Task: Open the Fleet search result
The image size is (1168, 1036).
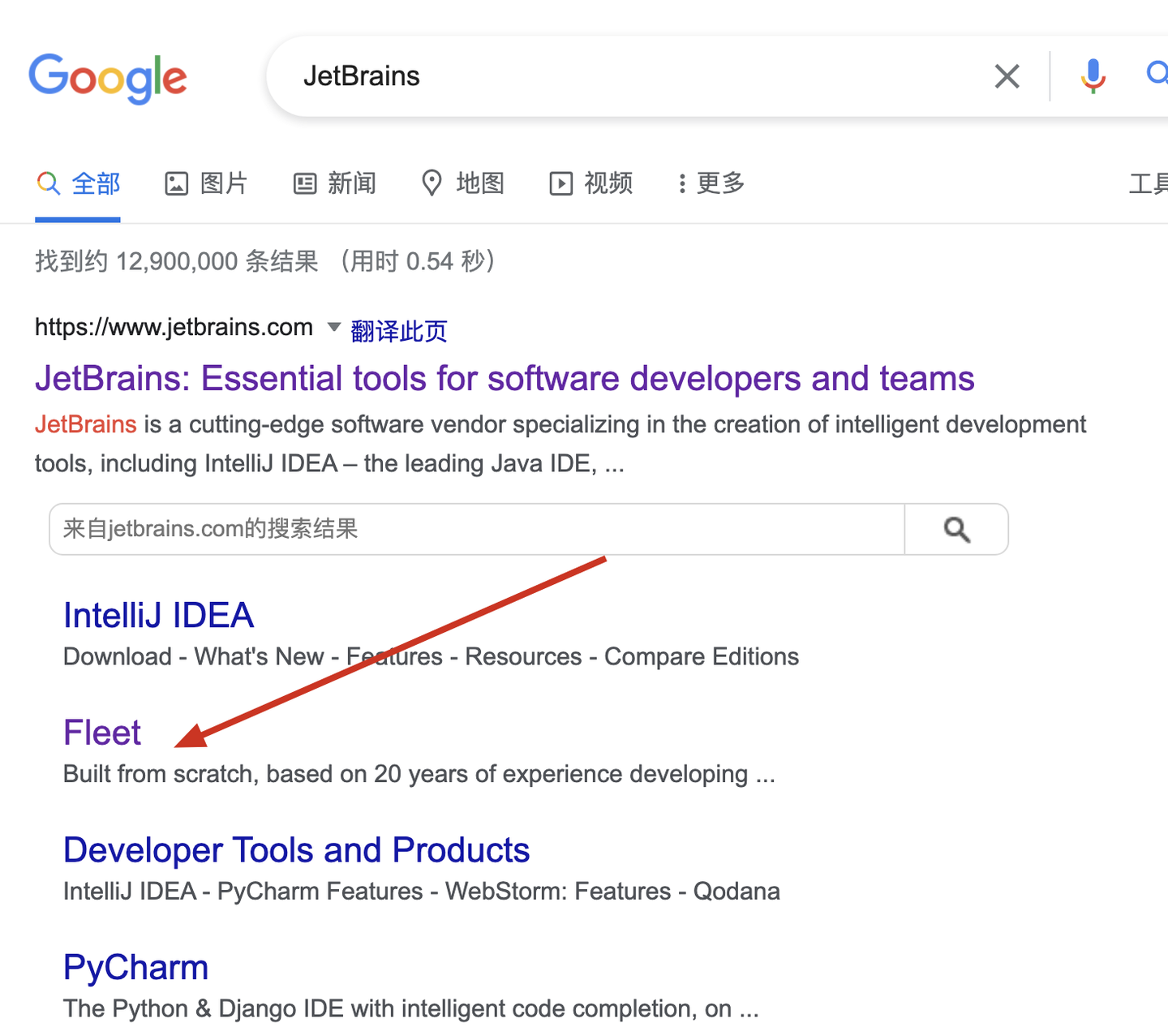Action: (x=102, y=731)
